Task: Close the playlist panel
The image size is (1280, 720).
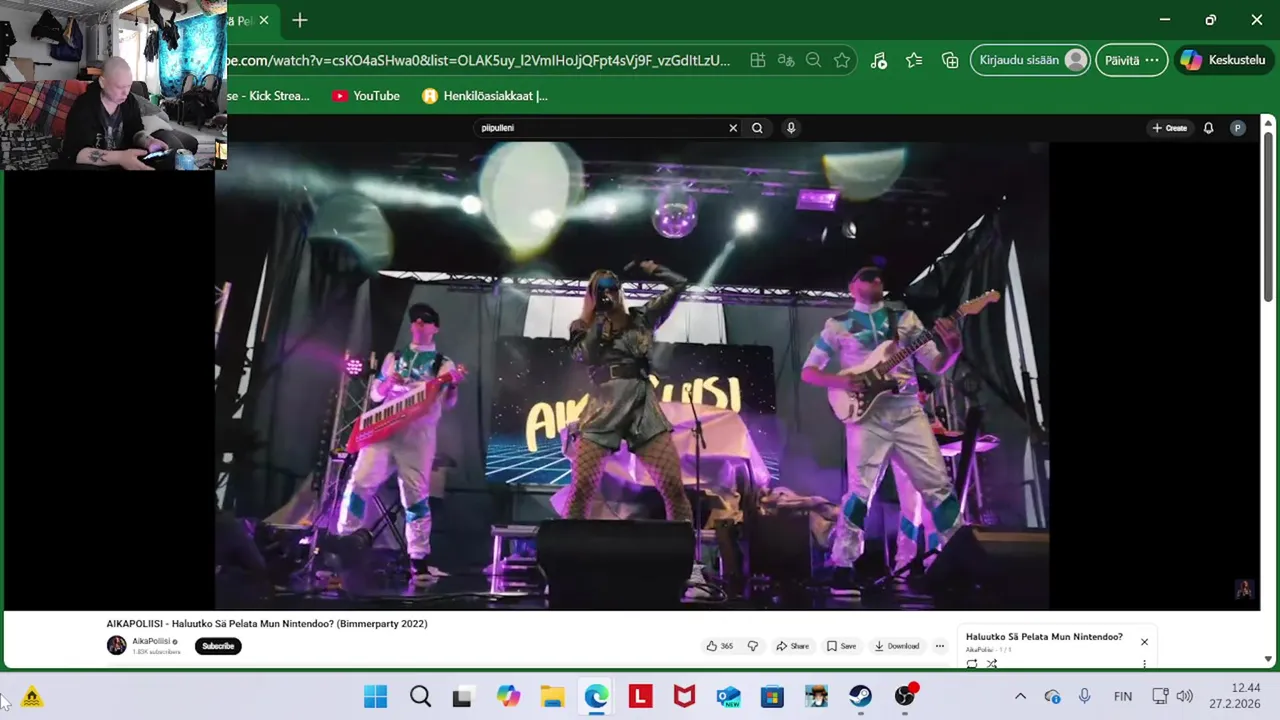Action: pyautogui.click(x=1144, y=642)
